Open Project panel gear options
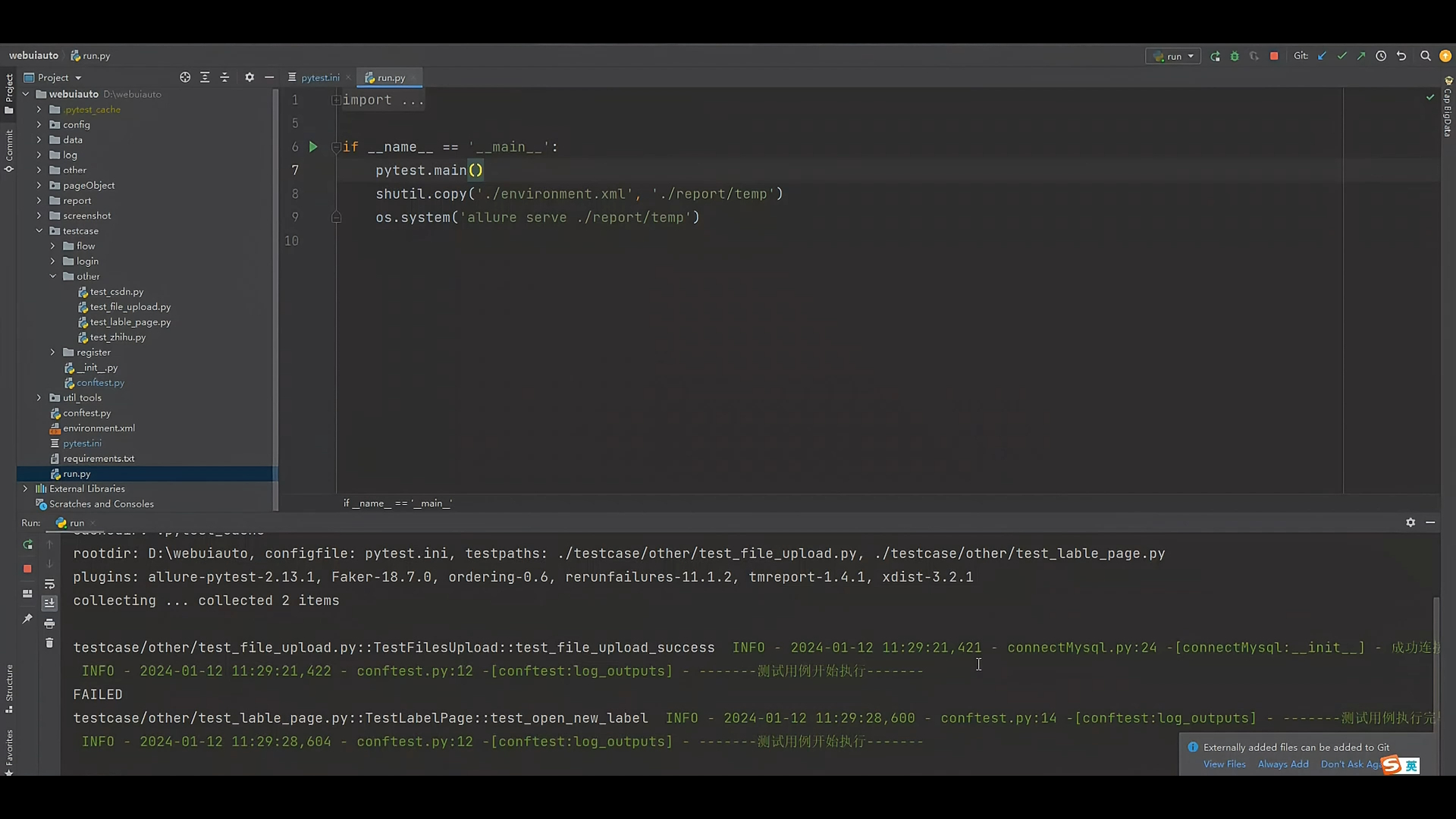 [249, 77]
